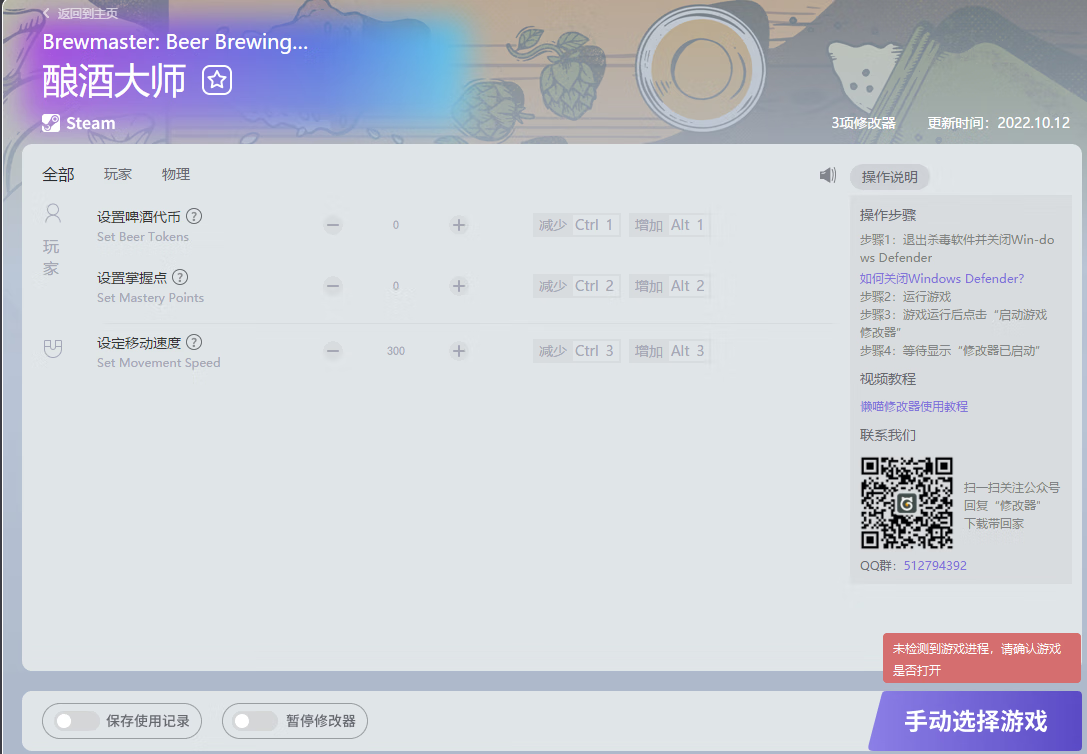Select the 全部 tab
The height and width of the screenshot is (754, 1087).
pos(58,175)
